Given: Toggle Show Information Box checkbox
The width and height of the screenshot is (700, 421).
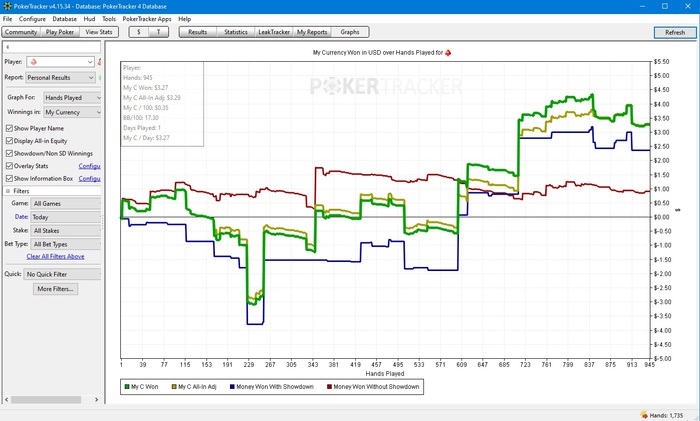Looking at the screenshot, I should [x=9, y=178].
